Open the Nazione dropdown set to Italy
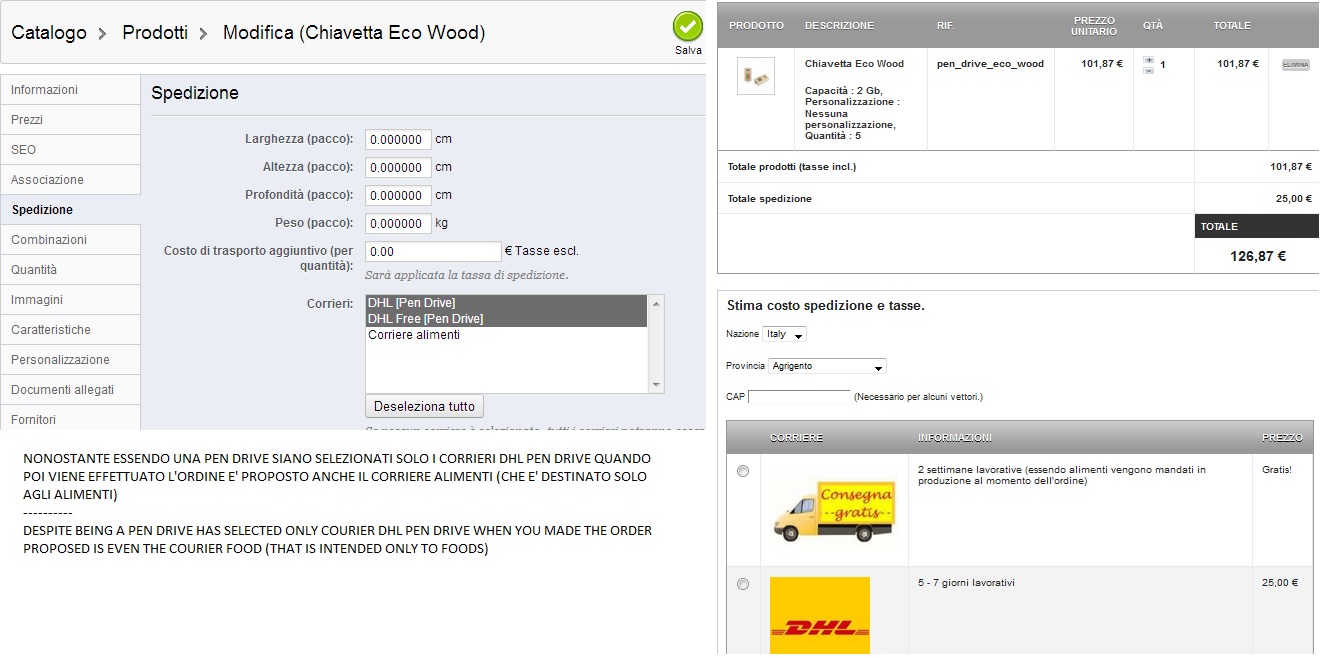This screenshot has width=1326, height=658. point(784,334)
